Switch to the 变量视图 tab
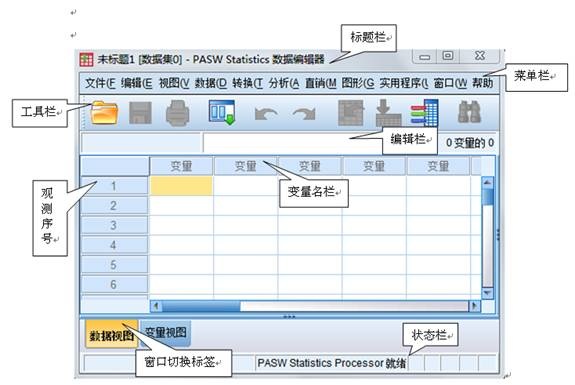The width and height of the screenshot is (575, 385). pos(166,333)
